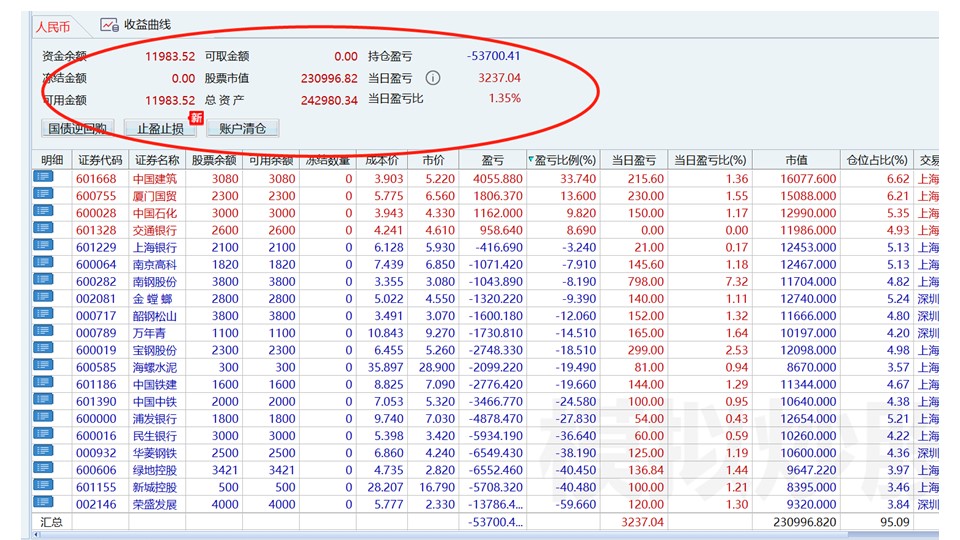Click the 总资产 value 242980.34
Screen dimensions: 960x540
pos(329,100)
